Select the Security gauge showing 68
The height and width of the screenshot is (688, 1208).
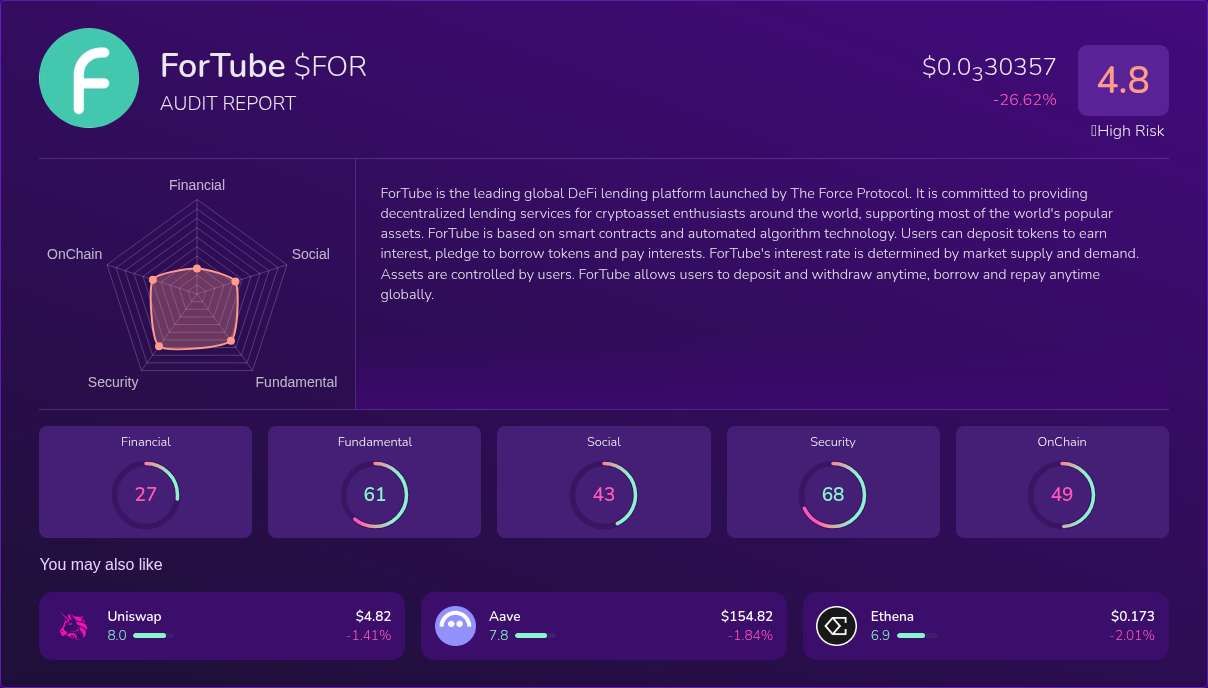pyautogui.click(x=833, y=494)
